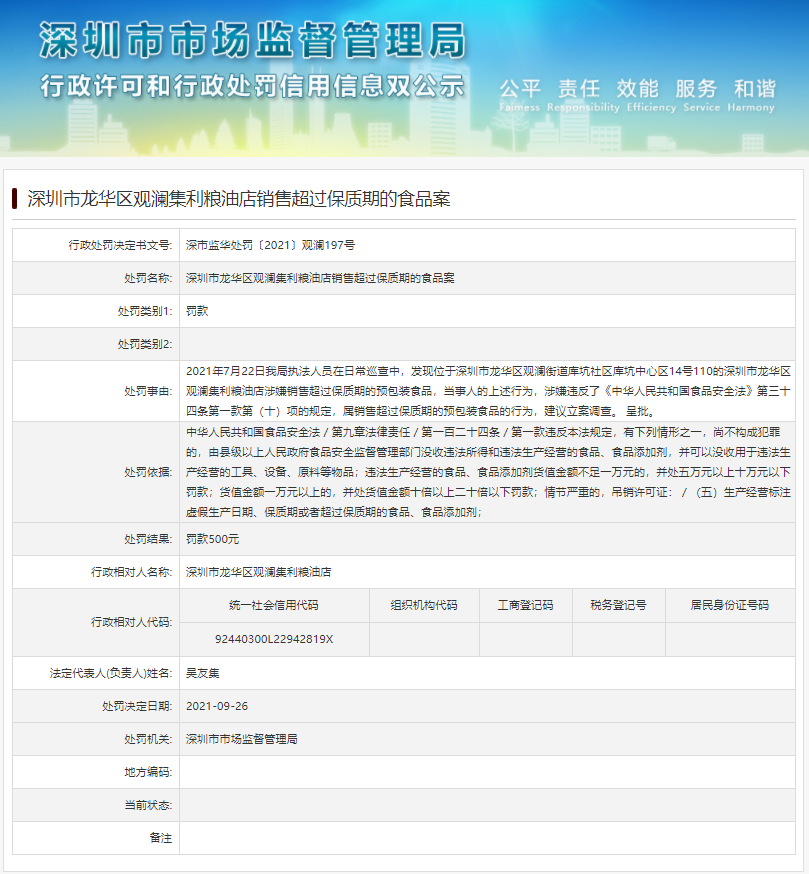Select the 罚款 penalty type value
The image size is (809, 874).
pos(197,311)
